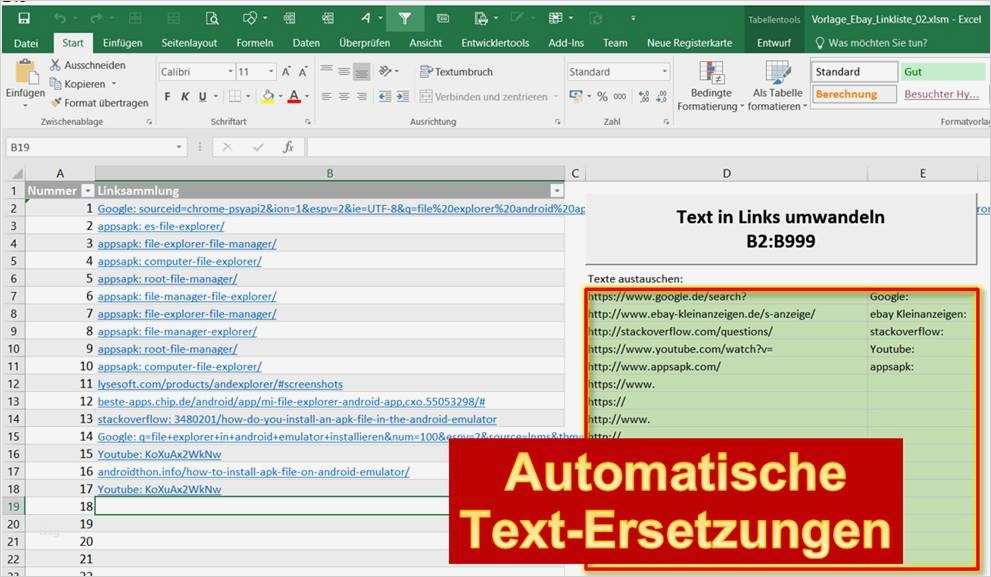Toggle bold formatting with the F button

167,97
